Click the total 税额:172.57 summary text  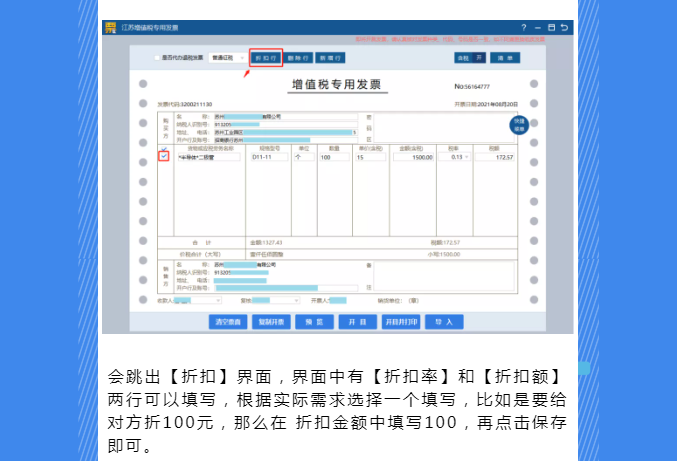click(x=445, y=243)
